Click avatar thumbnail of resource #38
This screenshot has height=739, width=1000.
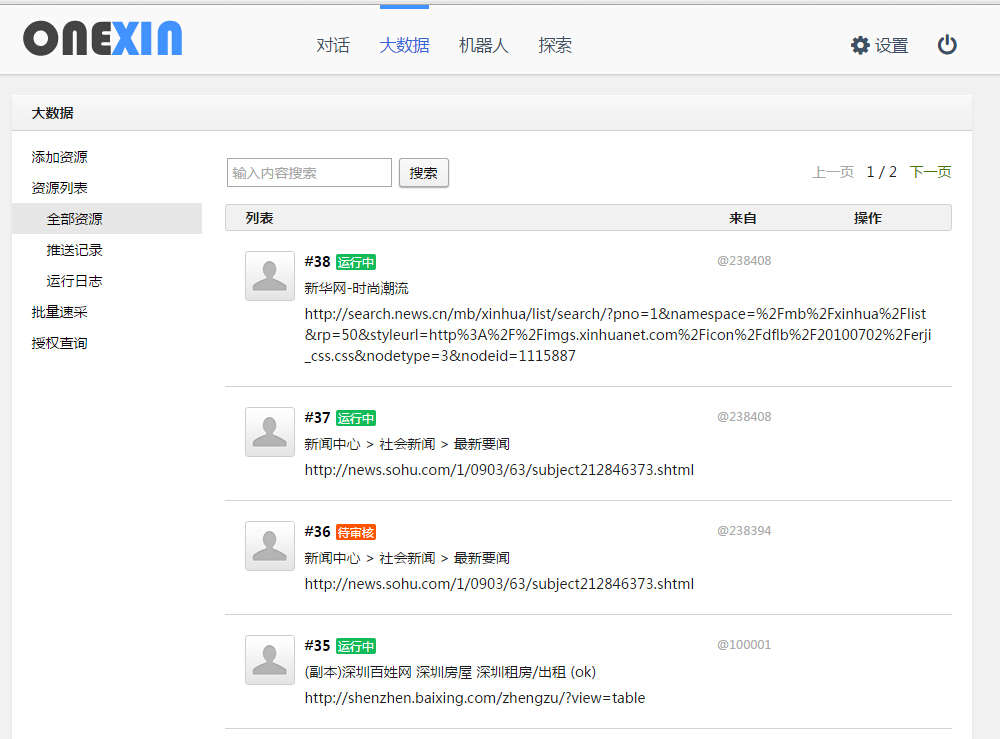tap(270, 276)
